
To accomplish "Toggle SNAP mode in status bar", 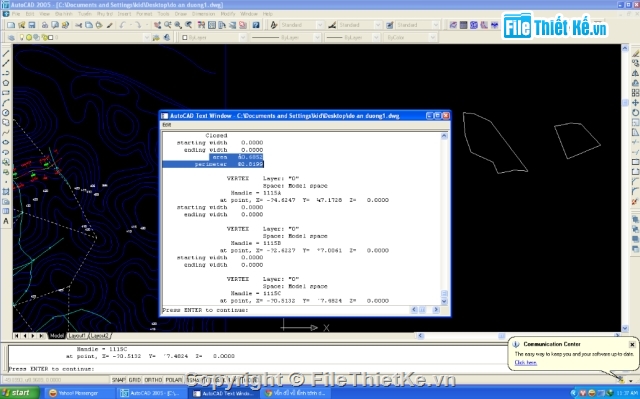I will click(119, 380).
